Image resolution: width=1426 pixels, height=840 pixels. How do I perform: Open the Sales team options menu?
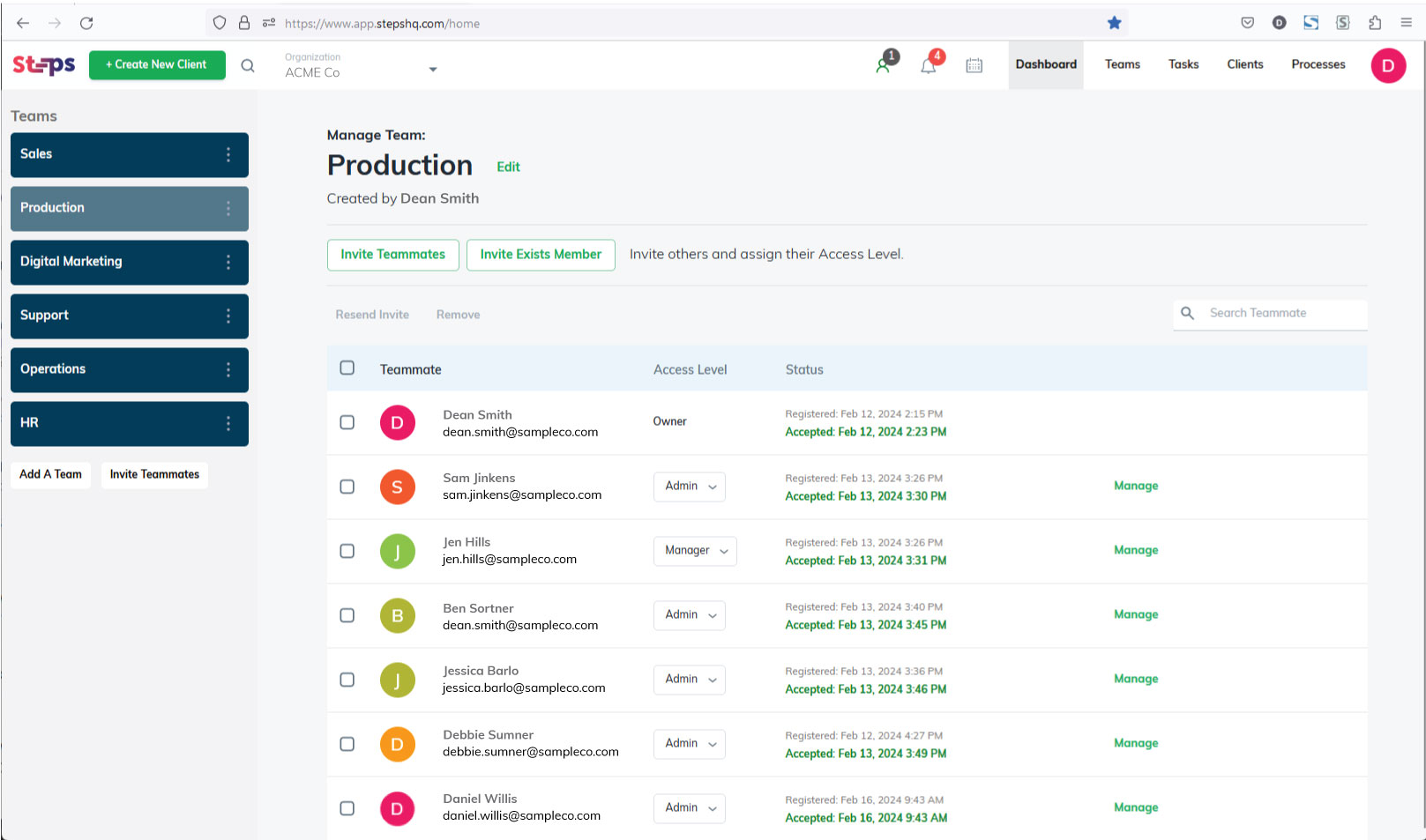[228, 154]
